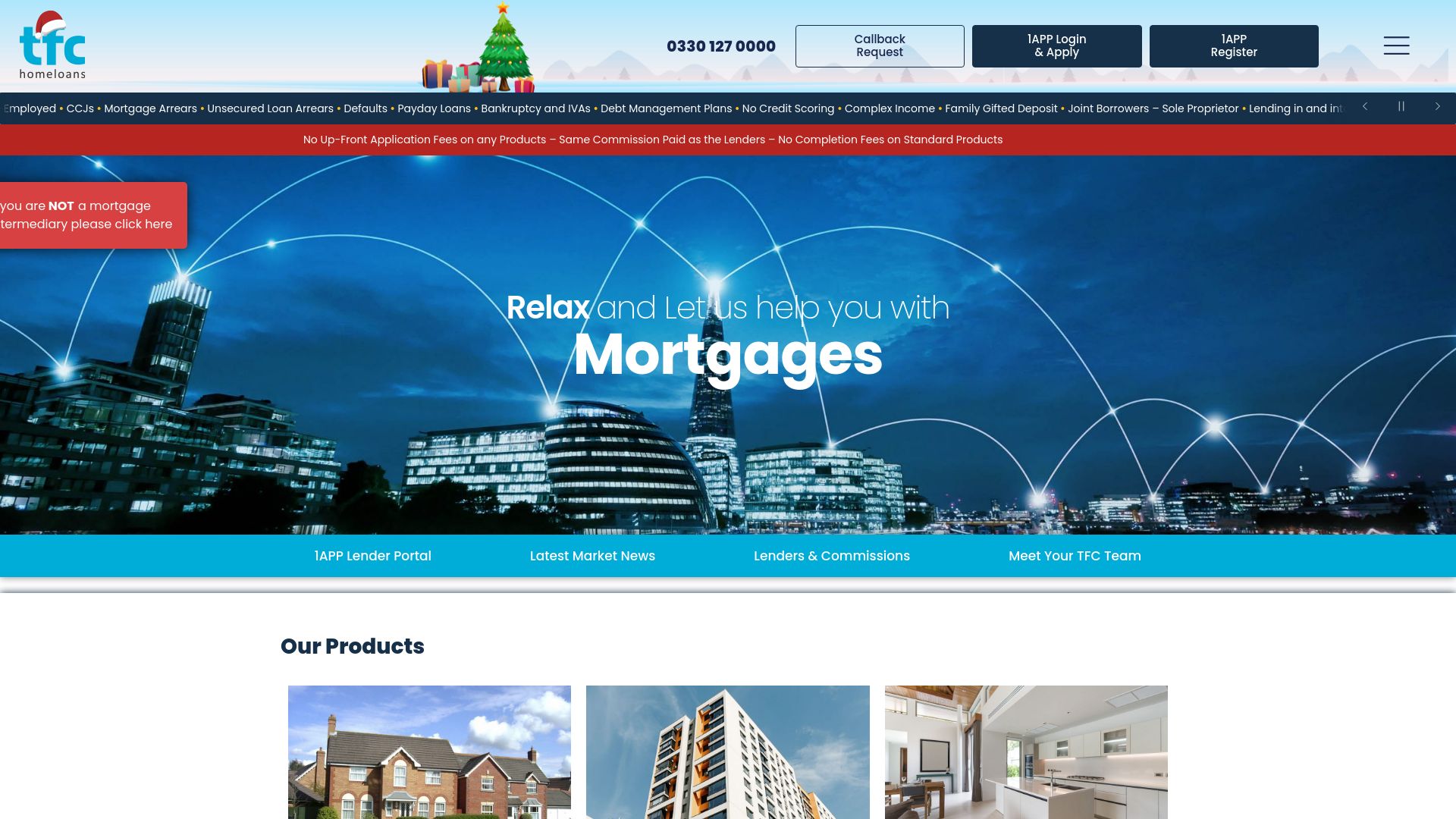Click the right arrow on ticker carousel
The height and width of the screenshot is (819, 1456).
1436,107
